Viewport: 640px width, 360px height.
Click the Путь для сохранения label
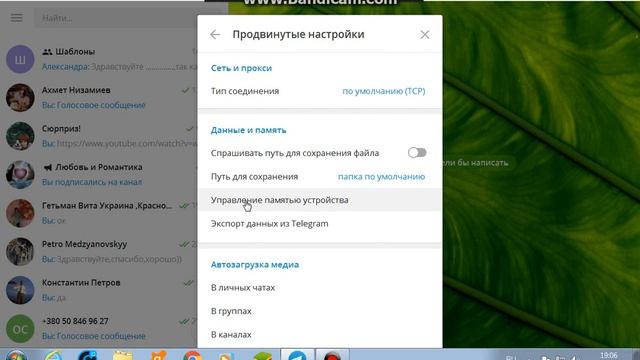(254, 177)
